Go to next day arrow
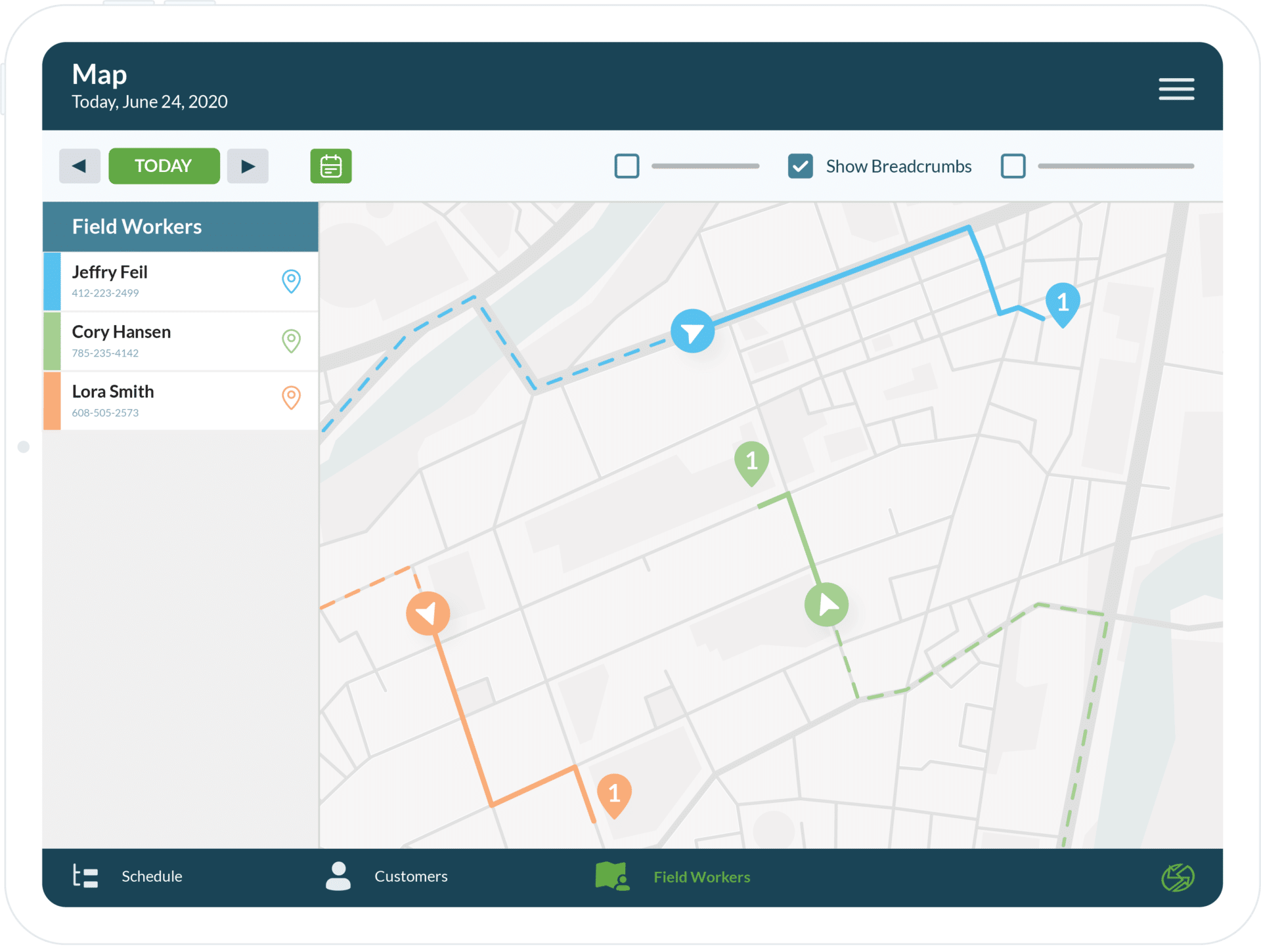Viewport: 1261px width, 952px height. click(248, 166)
